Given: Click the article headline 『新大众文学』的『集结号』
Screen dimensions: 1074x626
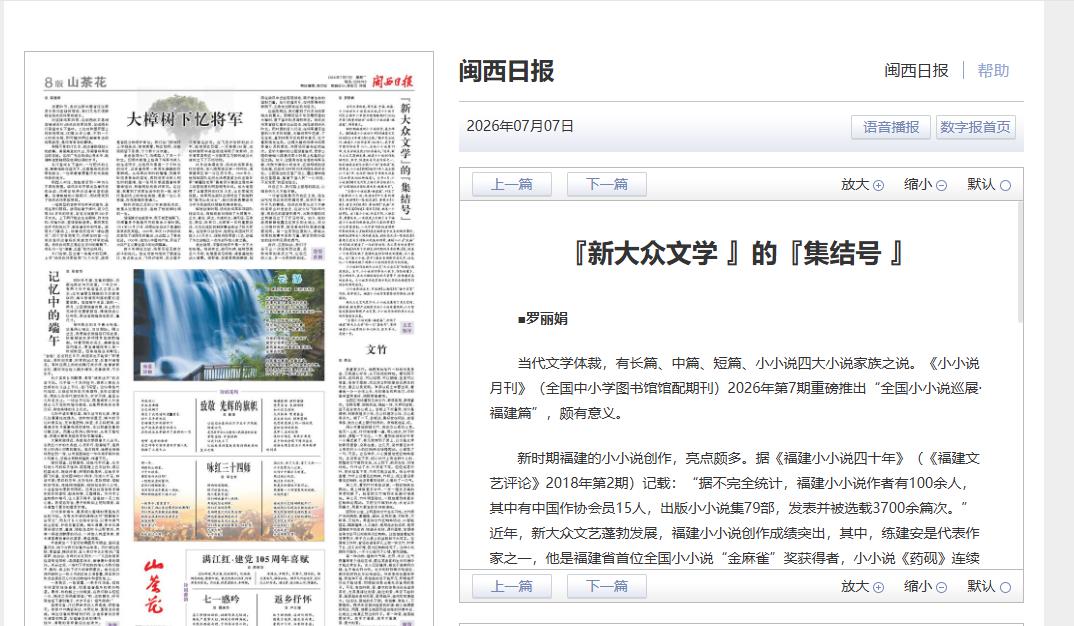Looking at the screenshot, I should (x=738, y=253).
